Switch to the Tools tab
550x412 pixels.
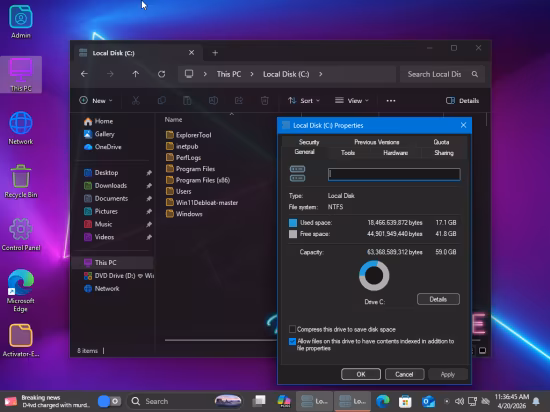coord(348,153)
